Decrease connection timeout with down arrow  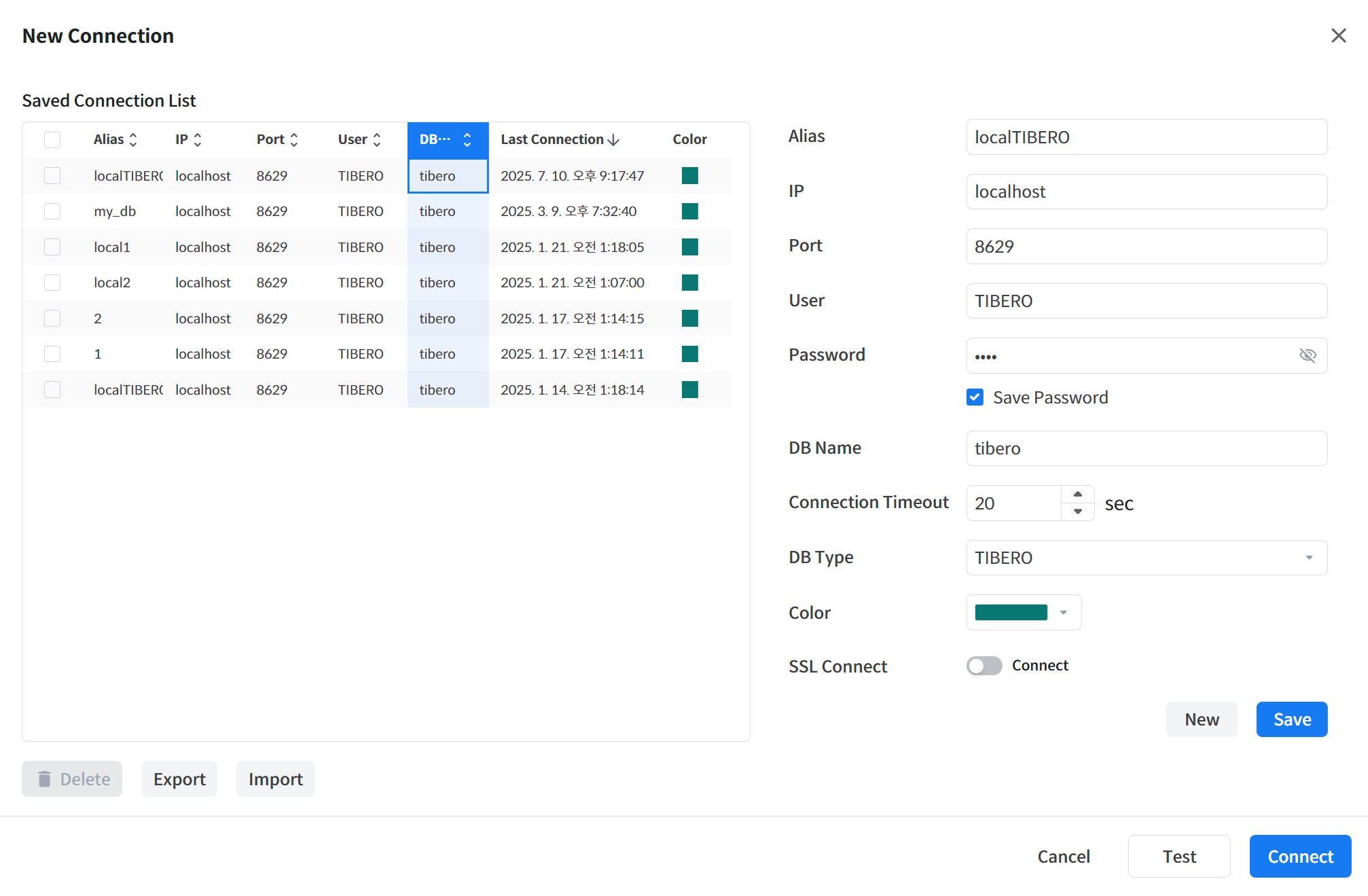coord(1077,512)
